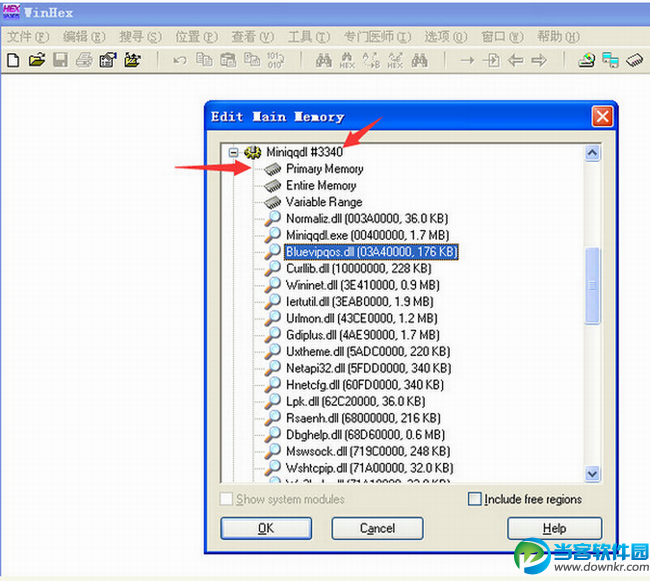Select Uxtheme.dll module entry
The width and height of the screenshot is (650, 581).
click(368, 351)
